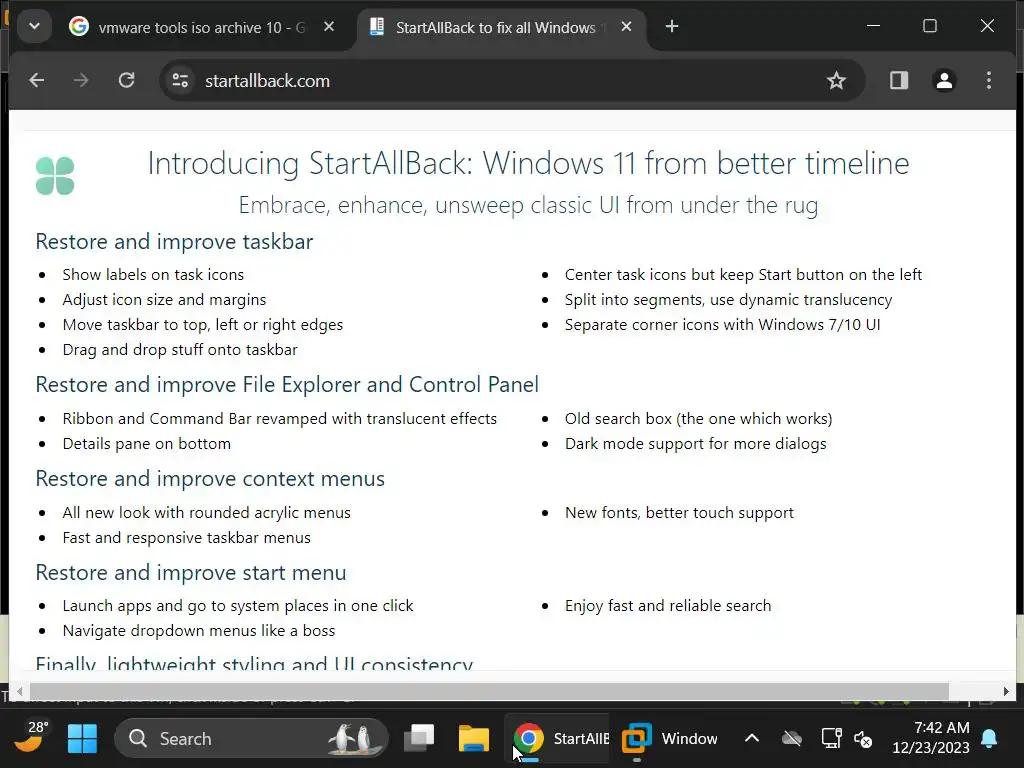
Task: Open Chrome three-dot menu
Action: (x=989, y=80)
